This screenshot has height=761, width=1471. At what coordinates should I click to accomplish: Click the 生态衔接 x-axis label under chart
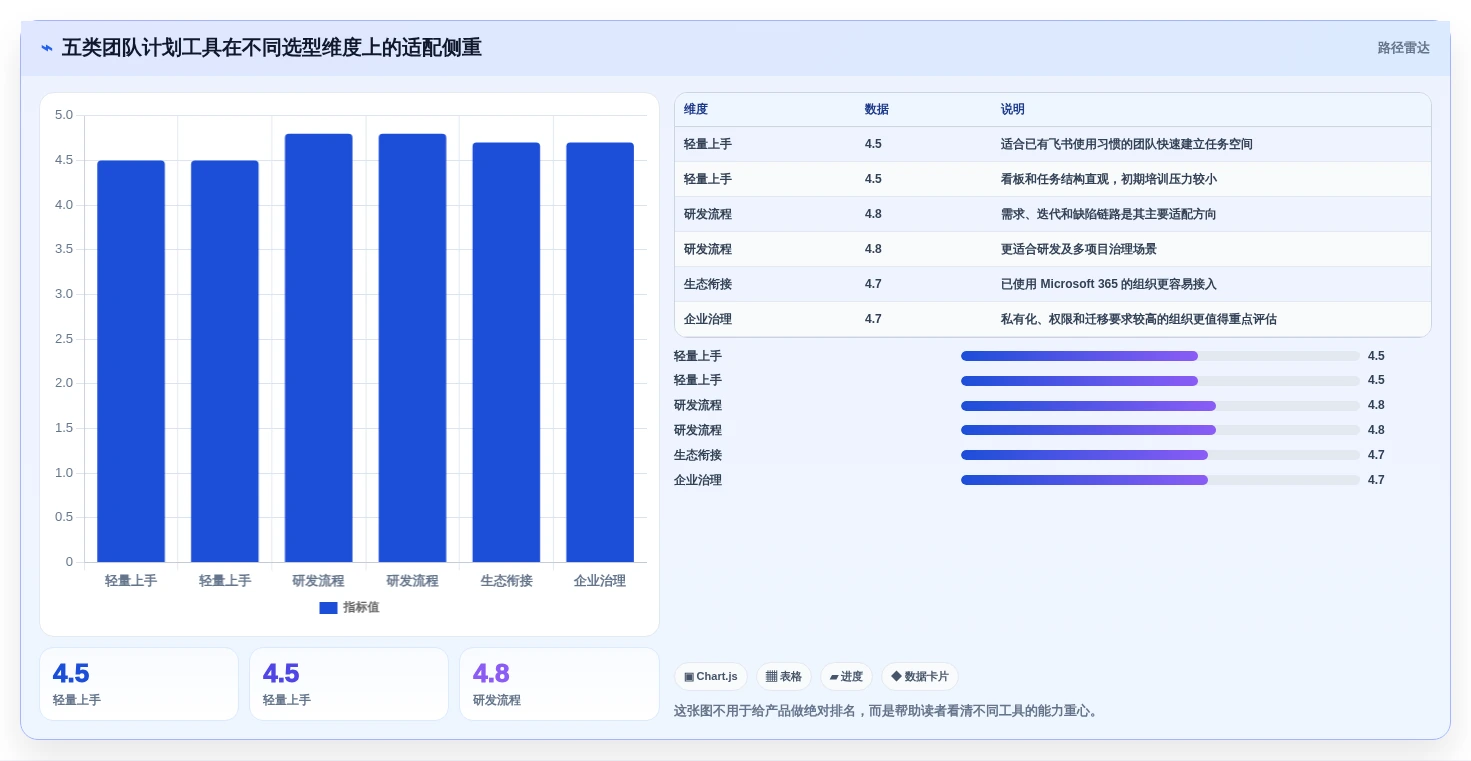(x=506, y=581)
